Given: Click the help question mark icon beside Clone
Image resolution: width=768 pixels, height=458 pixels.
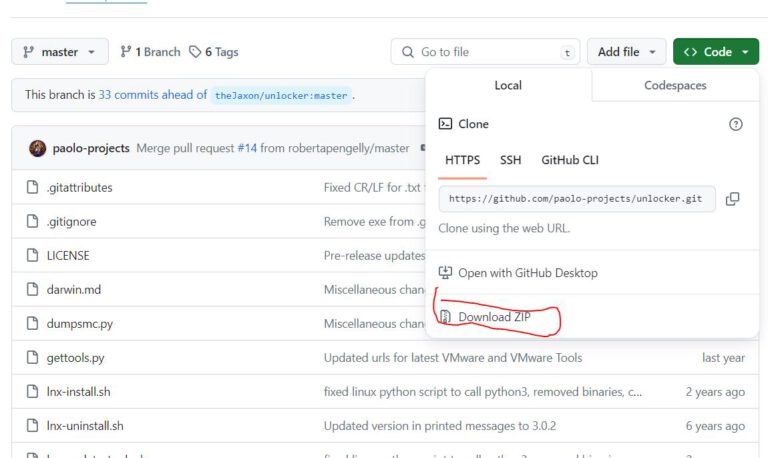Looking at the screenshot, I should [x=735, y=124].
